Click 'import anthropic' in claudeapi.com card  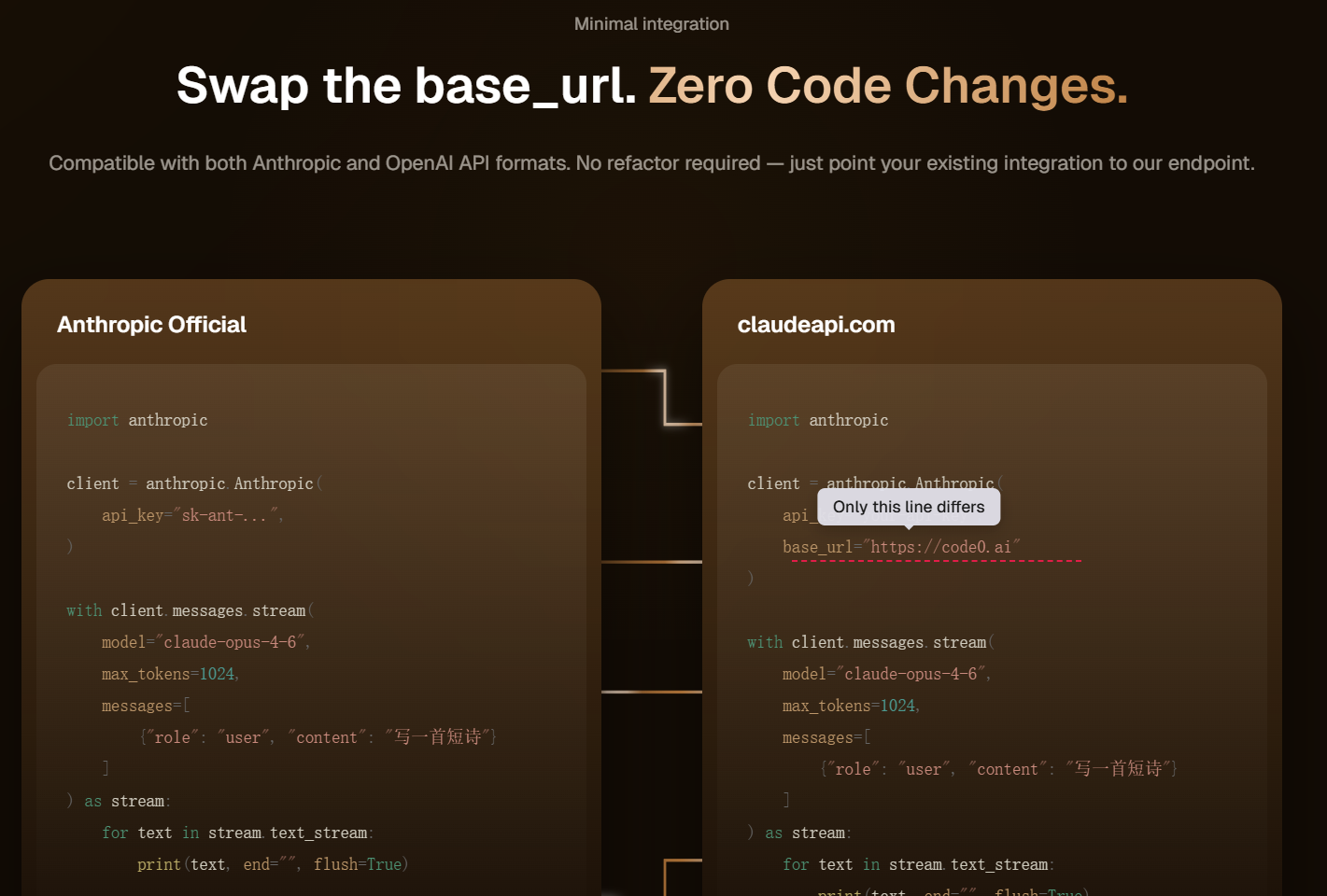(818, 420)
